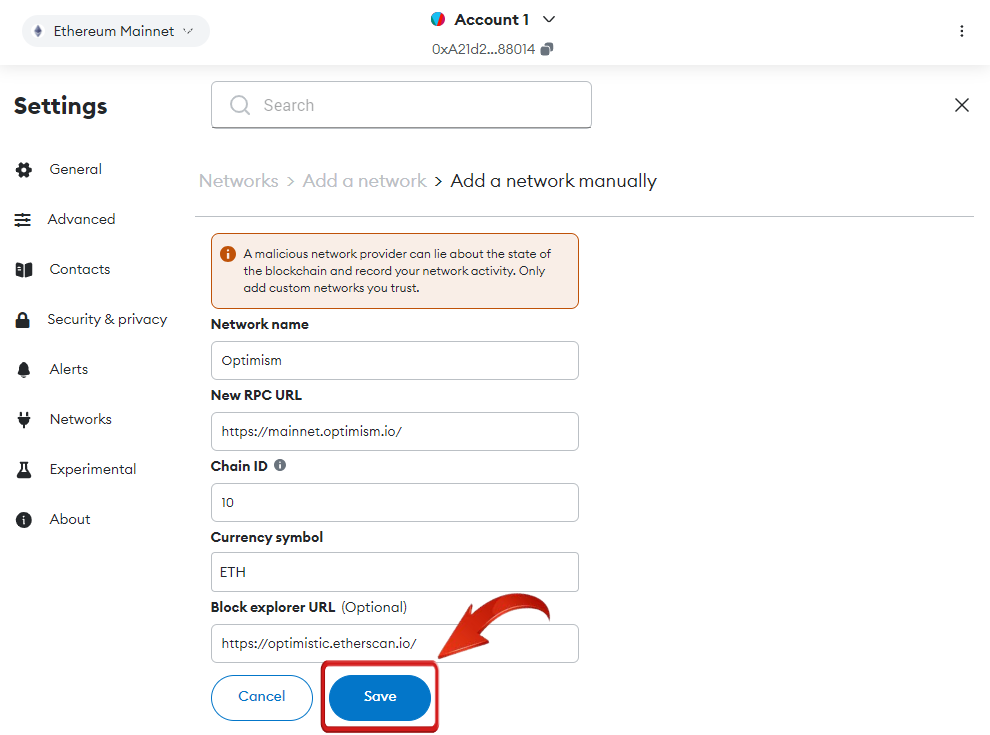Click the About info icon
Viewport: 990px width, 735px height.
coord(24,520)
